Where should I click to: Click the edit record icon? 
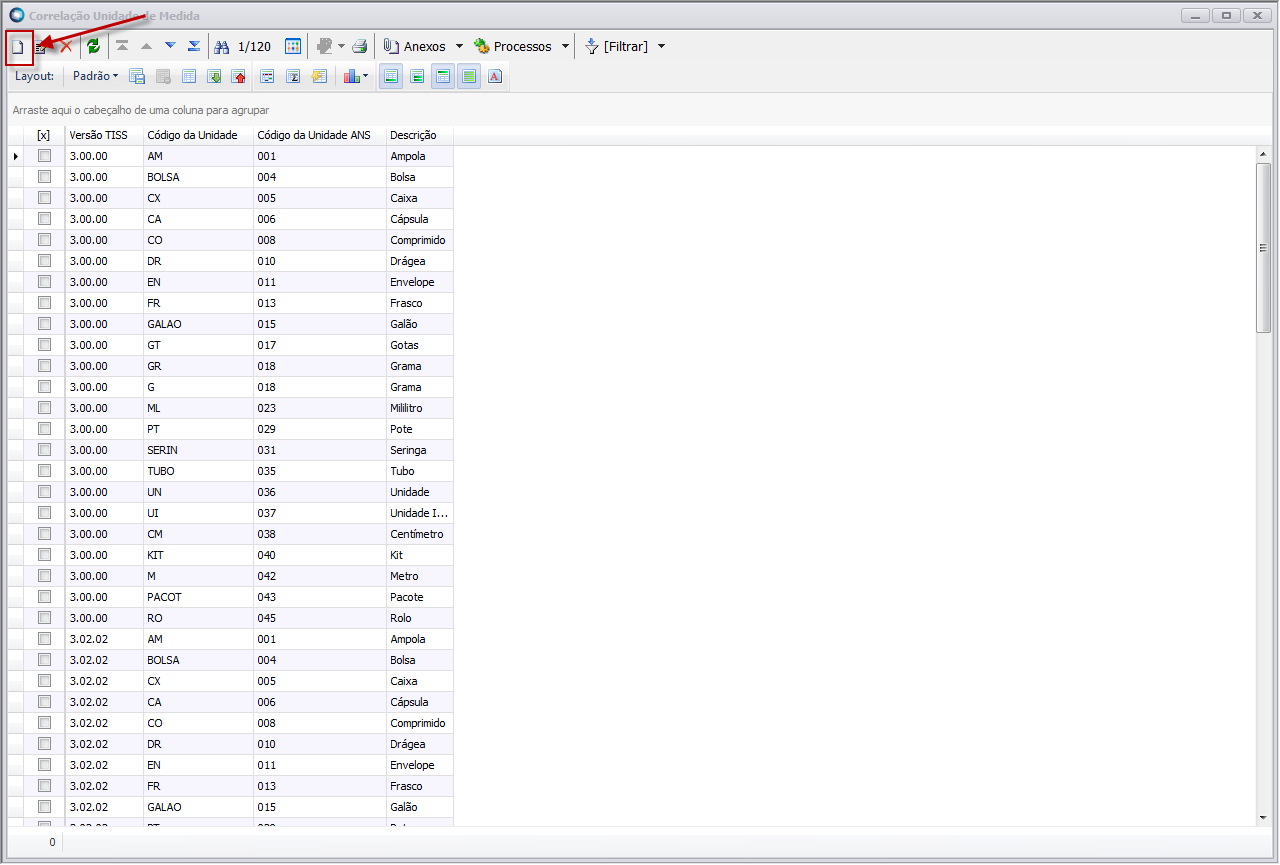point(41,47)
